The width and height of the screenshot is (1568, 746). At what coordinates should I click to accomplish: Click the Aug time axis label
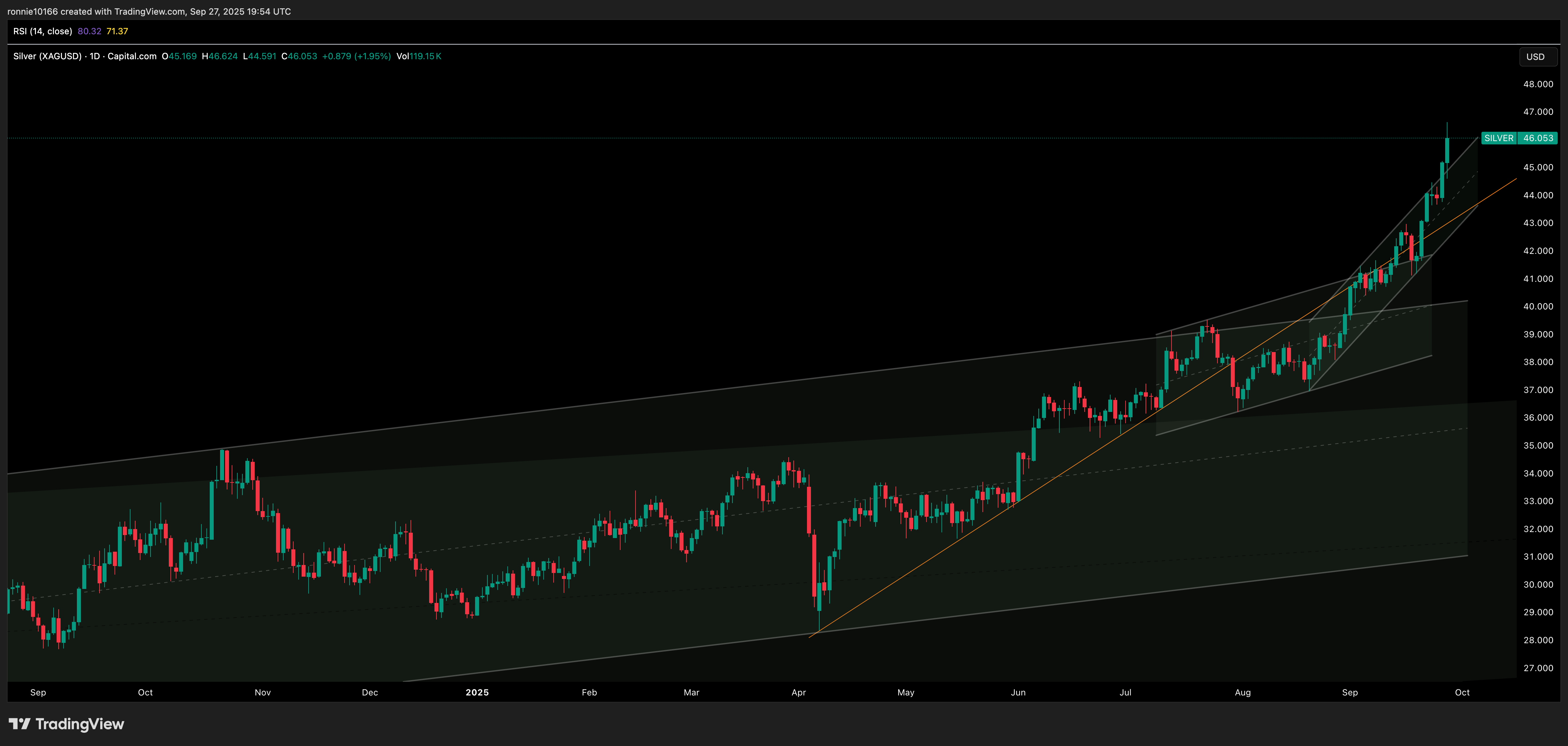coord(1243,692)
